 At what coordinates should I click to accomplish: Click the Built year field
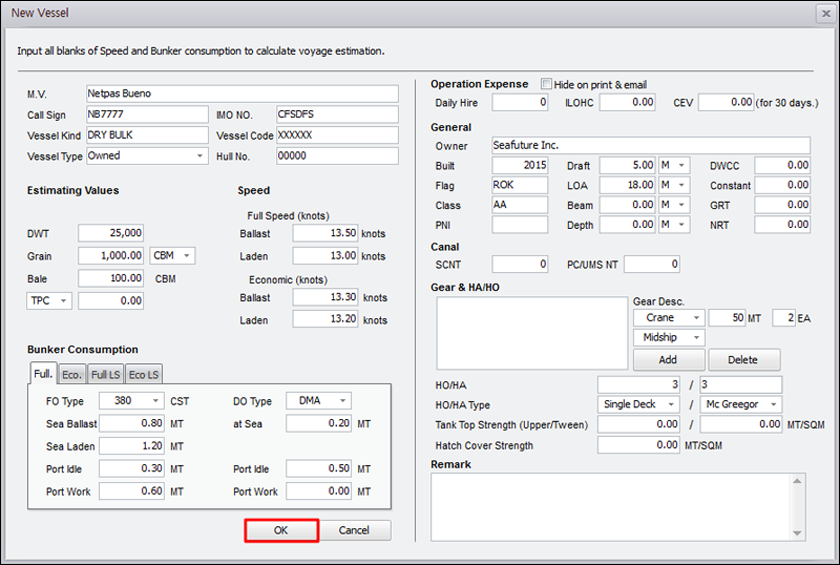520,165
